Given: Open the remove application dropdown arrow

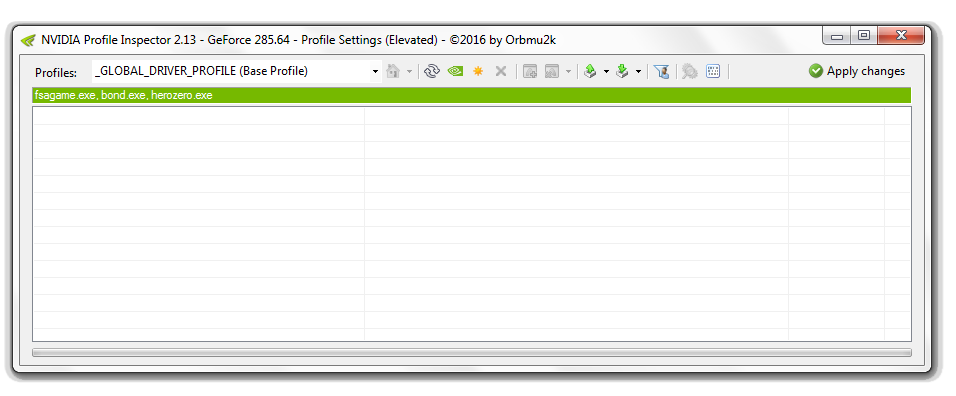Looking at the screenshot, I should point(568,72).
